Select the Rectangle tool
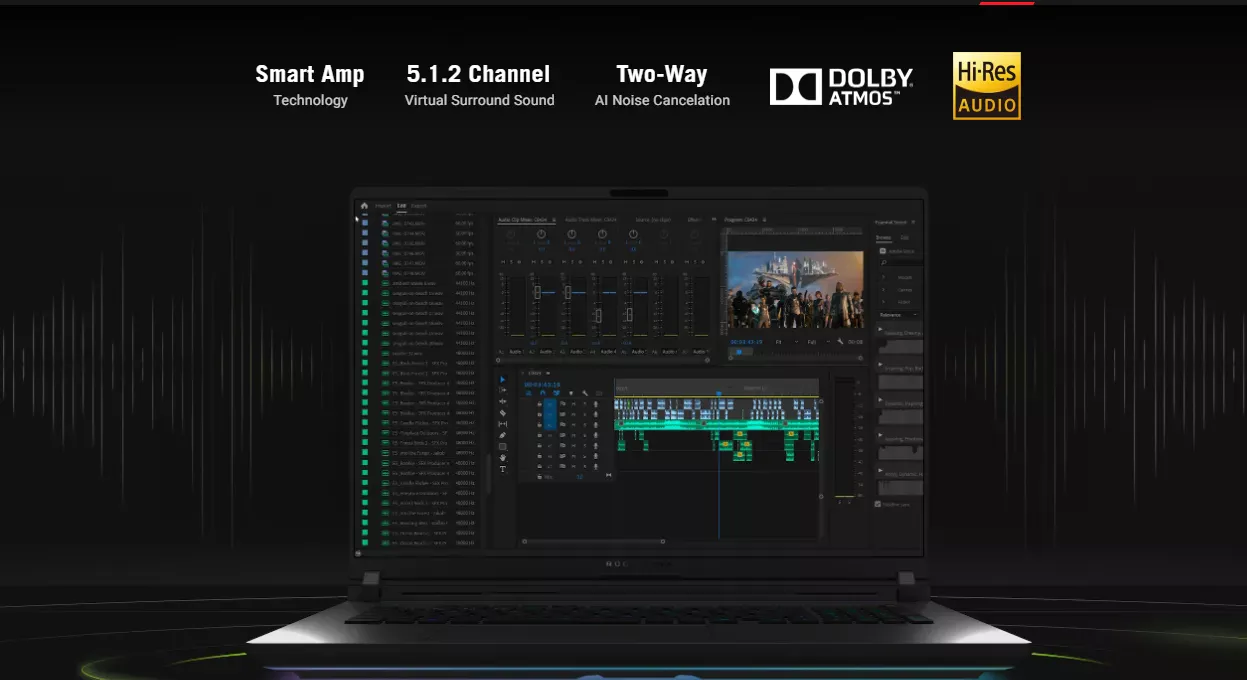Viewport: 1247px width, 680px height. click(503, 447)
